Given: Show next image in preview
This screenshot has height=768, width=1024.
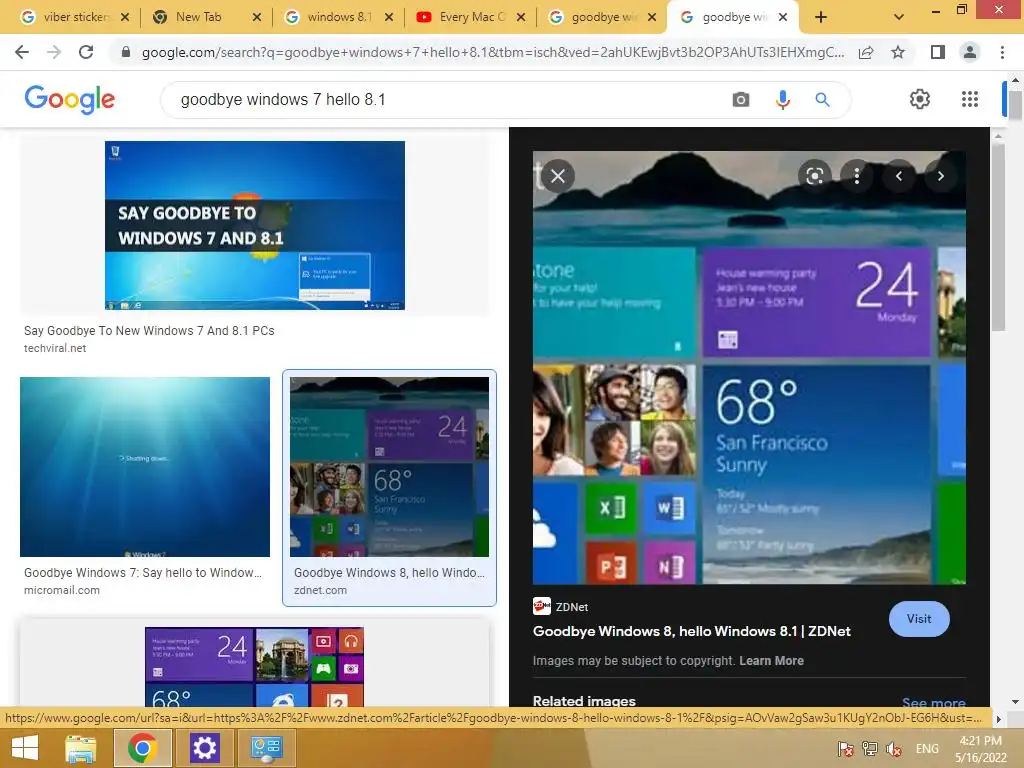Looking at the screenshot, I should coord(940,176).
